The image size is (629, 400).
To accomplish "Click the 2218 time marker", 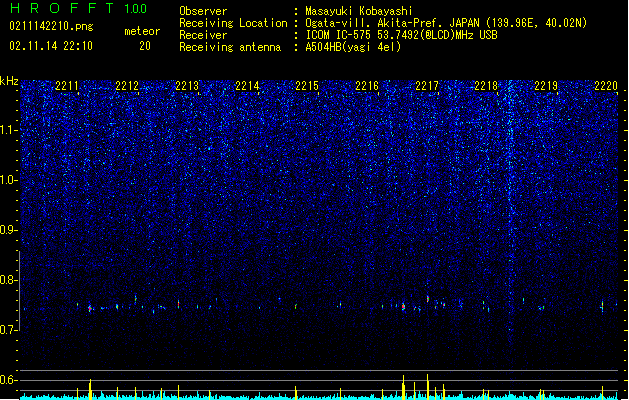I will click(486, 86).
